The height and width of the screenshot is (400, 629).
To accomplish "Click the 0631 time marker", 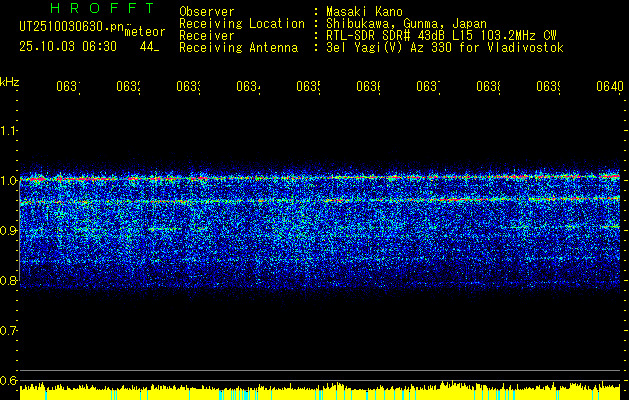I will click(x=68, y=87).
